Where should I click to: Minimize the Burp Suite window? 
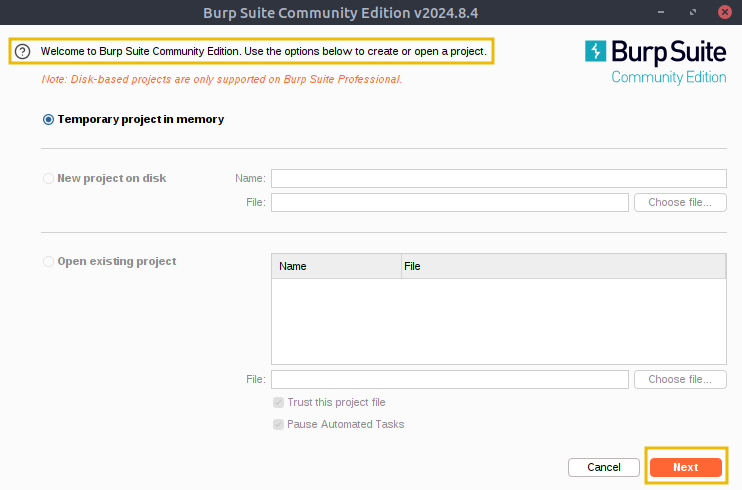pos(661,12)
